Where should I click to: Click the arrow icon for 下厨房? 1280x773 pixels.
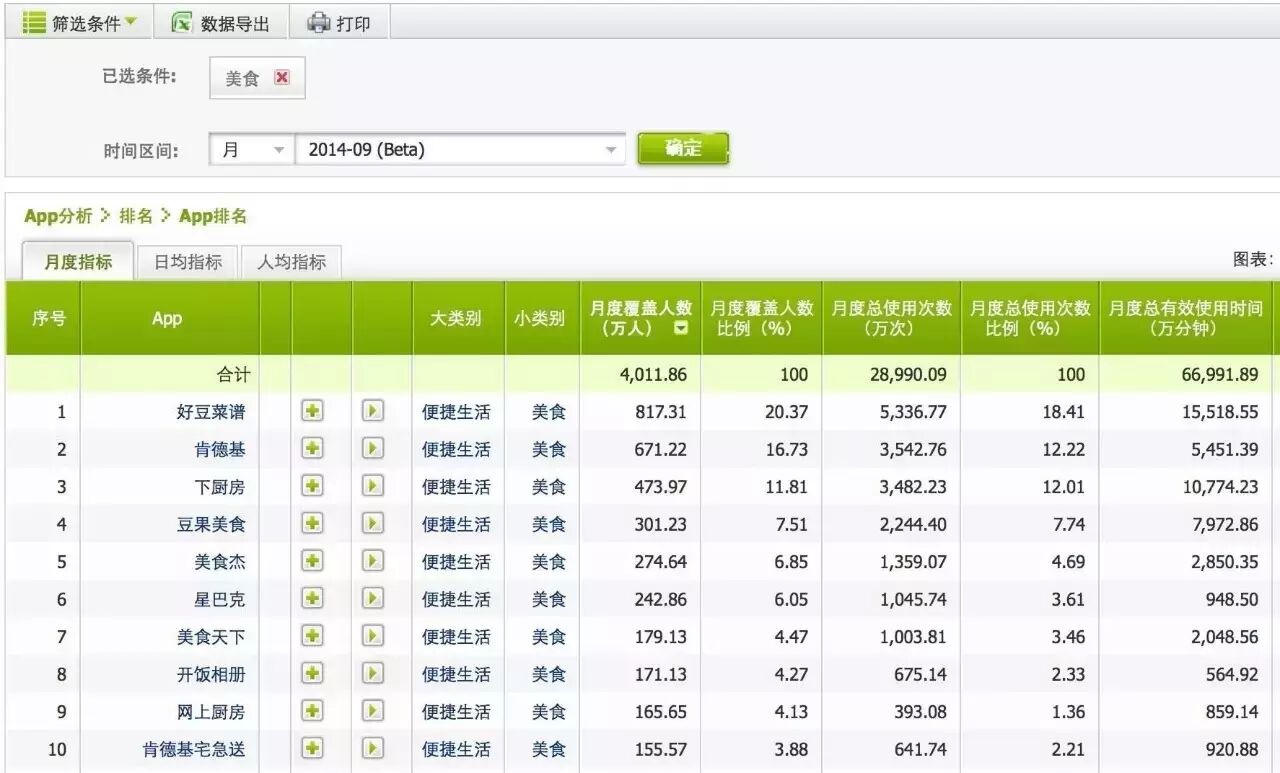click(x=373, y=486)
